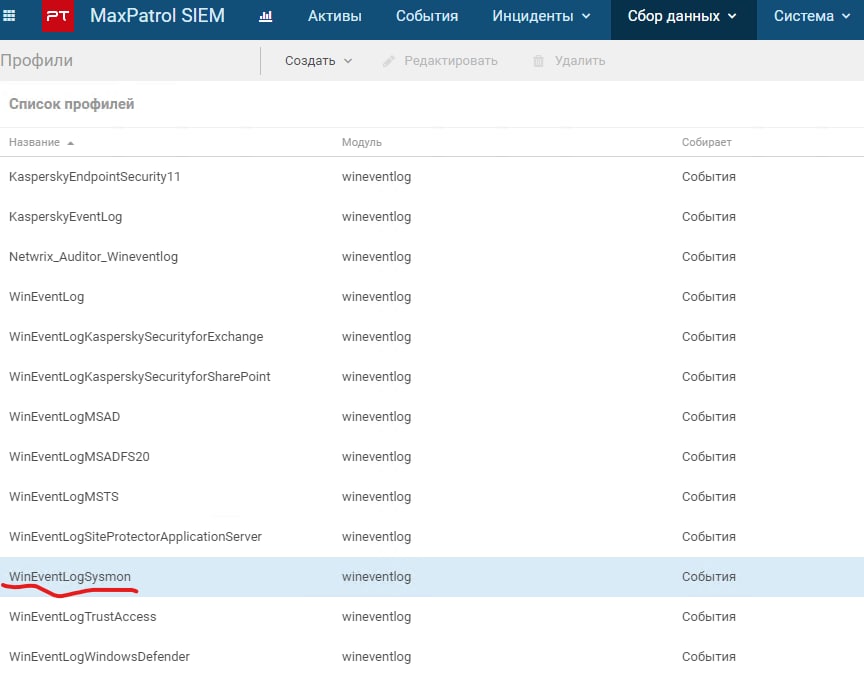Click События cell in WinEventLogMSTS row
The height and width of the screenshot is (693, 864).
(x=709, y=497)
